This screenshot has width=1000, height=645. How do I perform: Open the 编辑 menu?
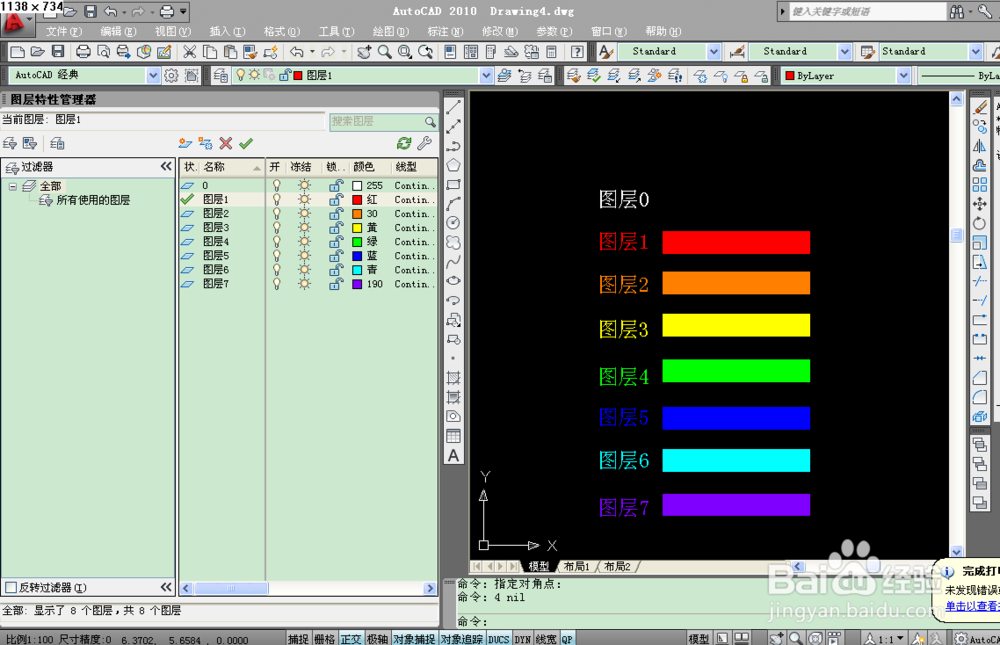click(x=118, y=31)
